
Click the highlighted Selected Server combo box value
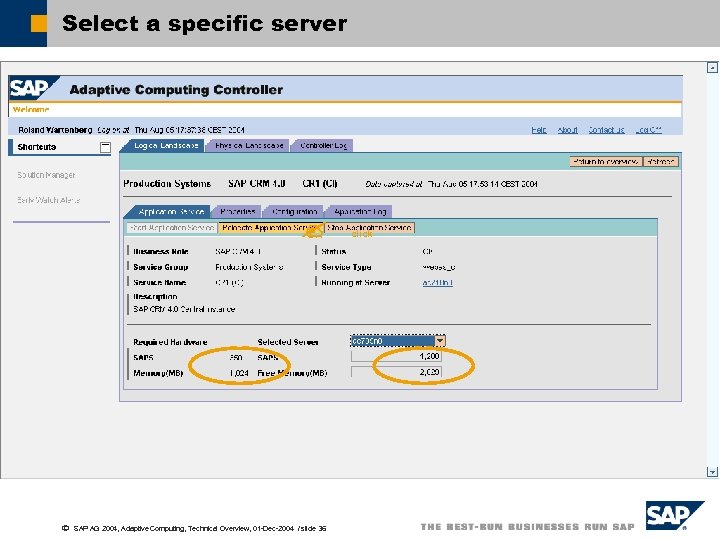coord(393,341)
